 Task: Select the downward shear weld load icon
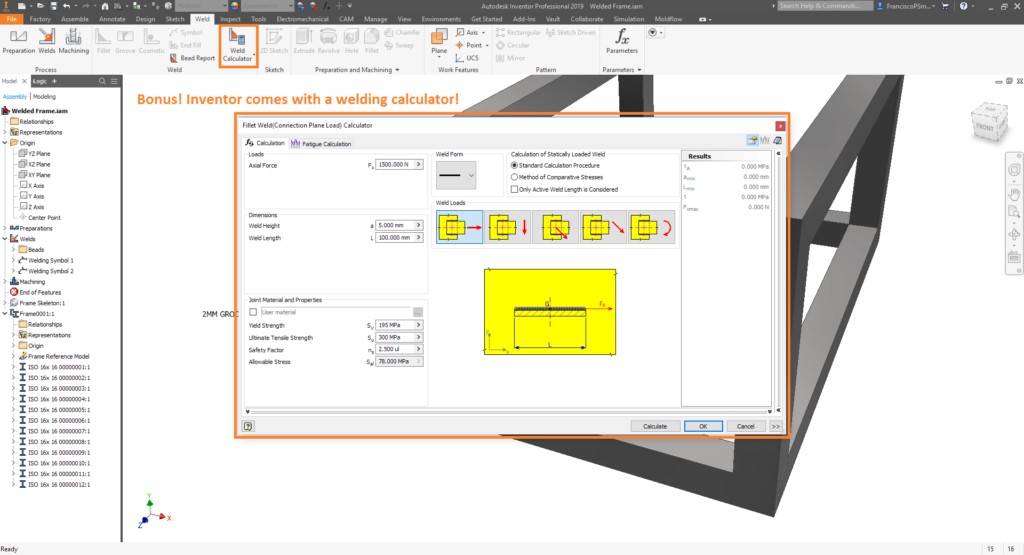(508, 227)
